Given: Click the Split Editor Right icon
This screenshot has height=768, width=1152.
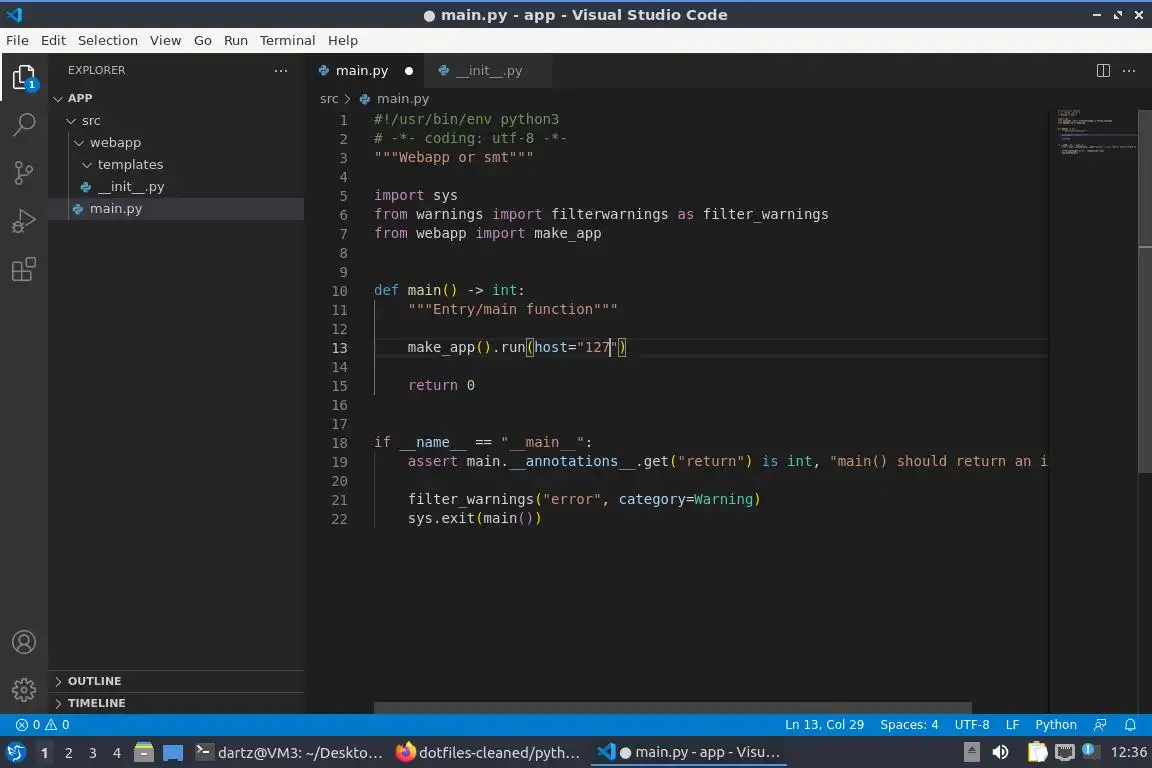Looking at the screenshot, I should point(1103,71).
